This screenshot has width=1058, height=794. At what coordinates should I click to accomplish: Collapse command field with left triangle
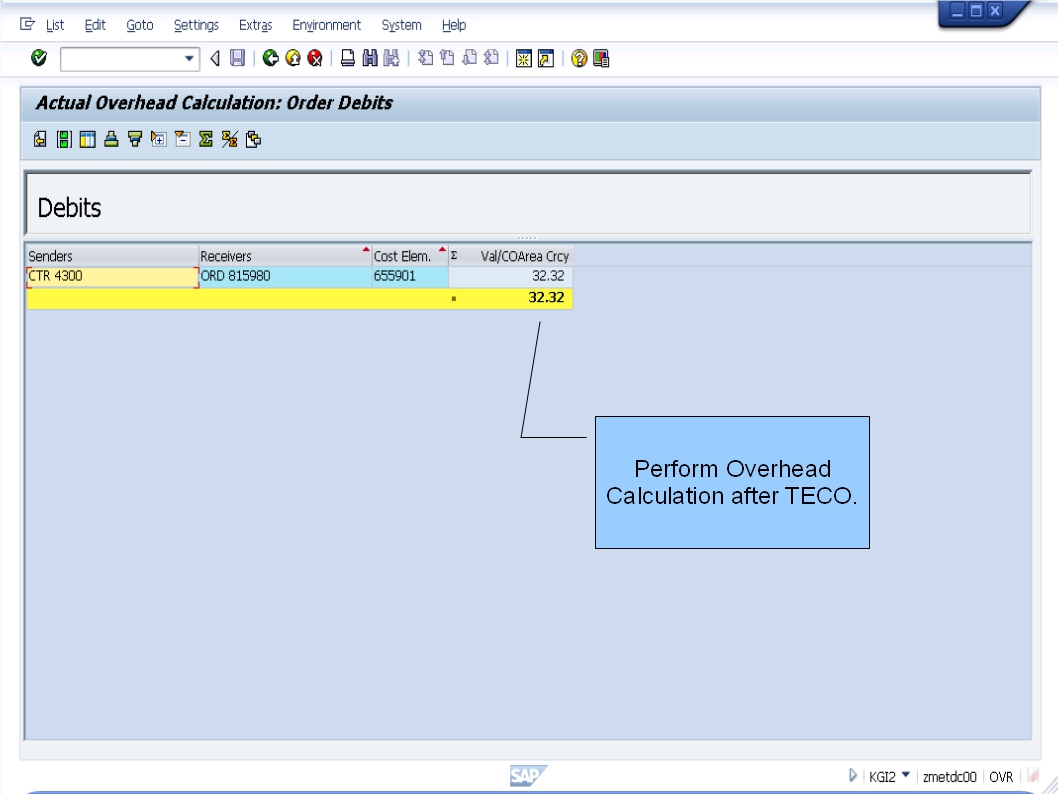coord(215,59)
